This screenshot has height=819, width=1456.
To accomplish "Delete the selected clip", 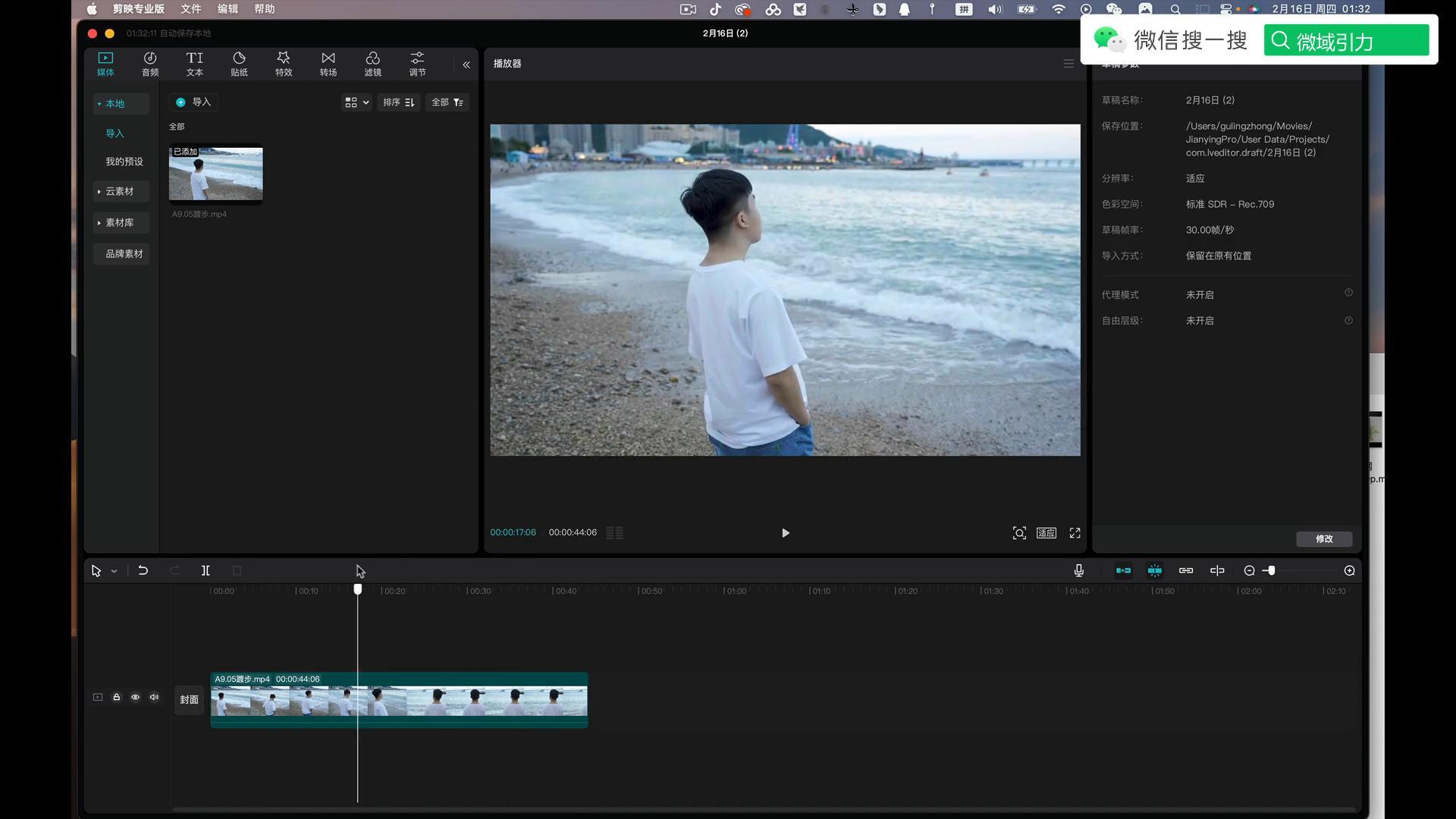I will [237, 570].
